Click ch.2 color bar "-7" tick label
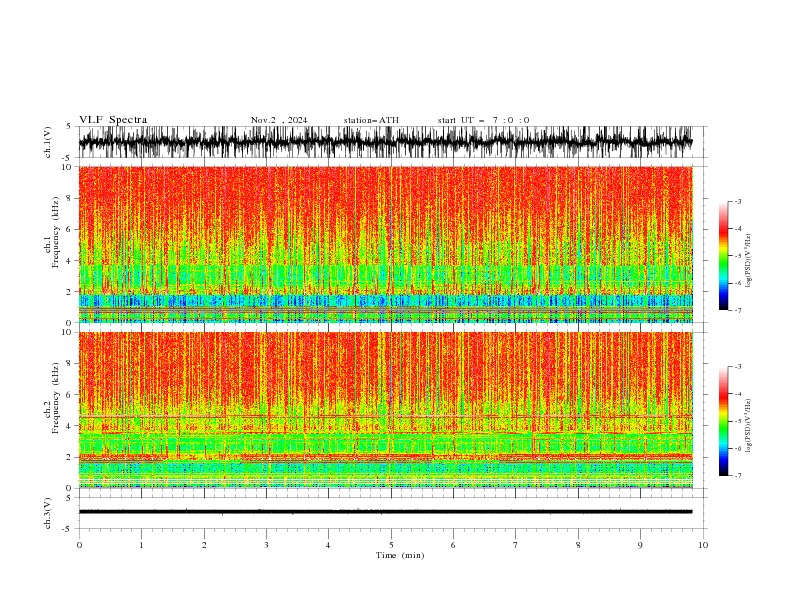792x612 pixels. pyautogui.click(x=738, y=476)
